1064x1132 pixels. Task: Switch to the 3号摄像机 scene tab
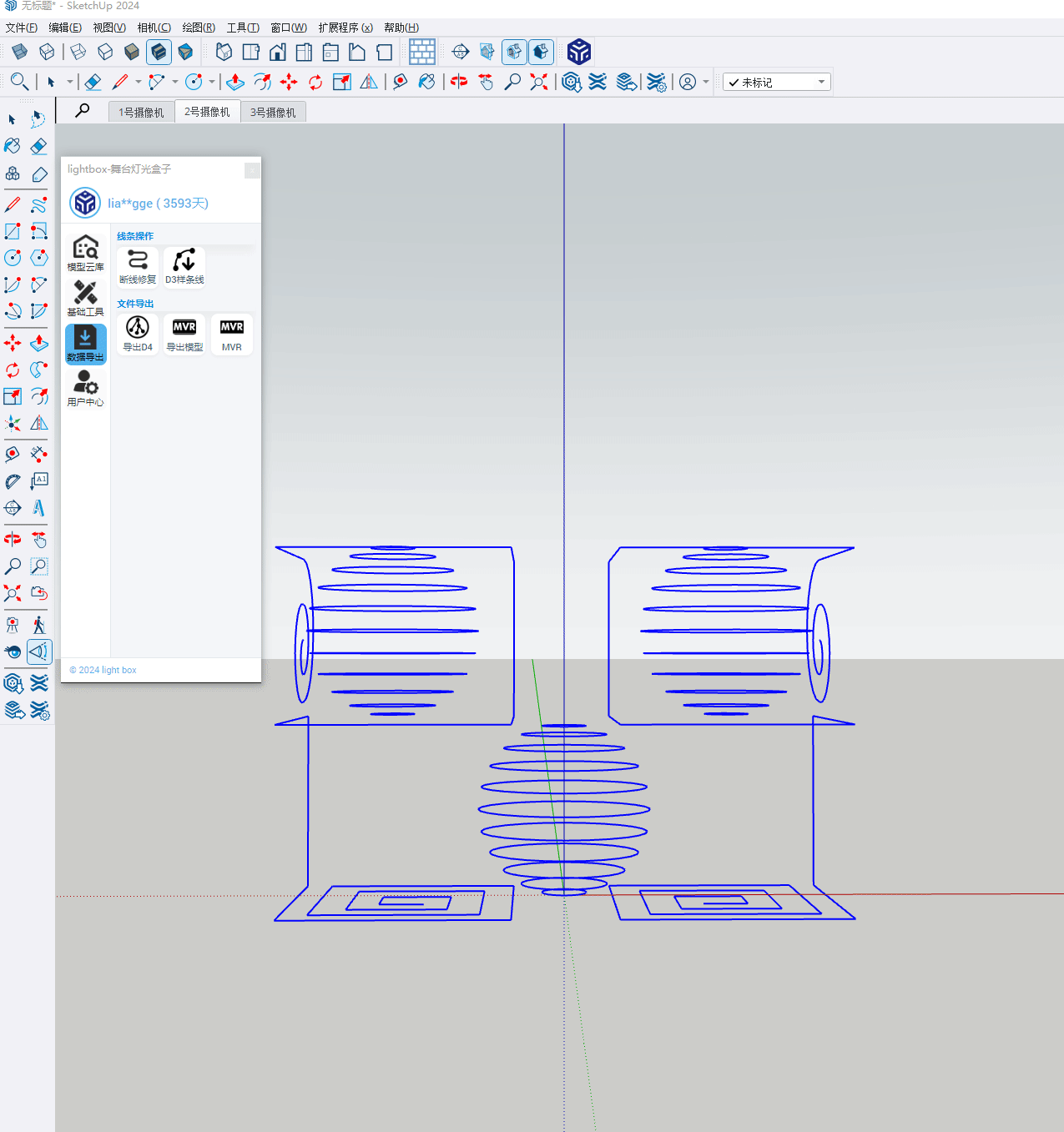273,112
